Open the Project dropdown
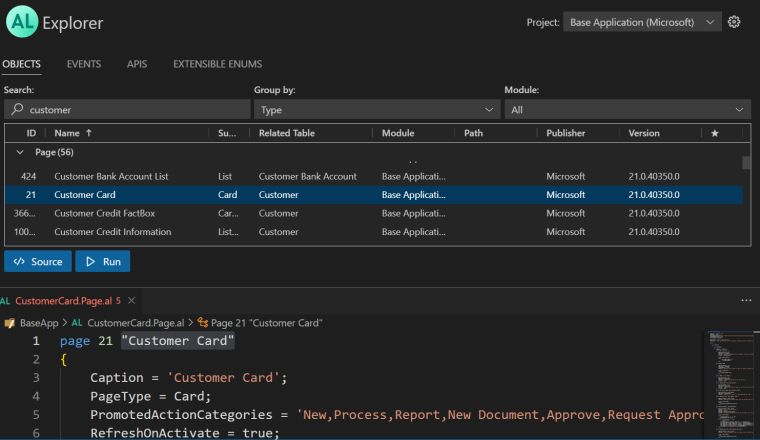 point(642,22)
